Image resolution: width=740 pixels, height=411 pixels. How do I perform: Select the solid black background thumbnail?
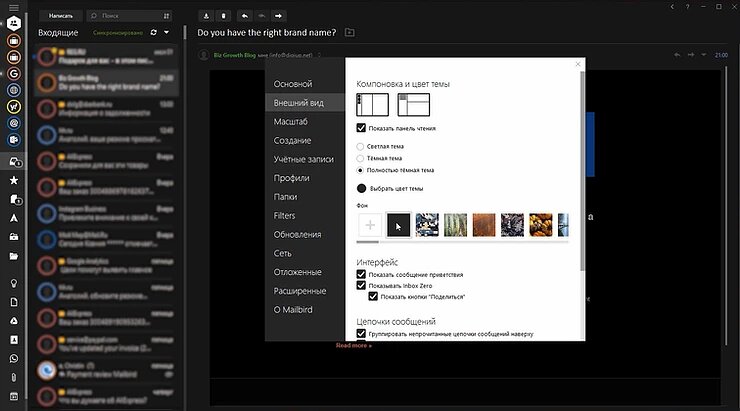[398, 225]
